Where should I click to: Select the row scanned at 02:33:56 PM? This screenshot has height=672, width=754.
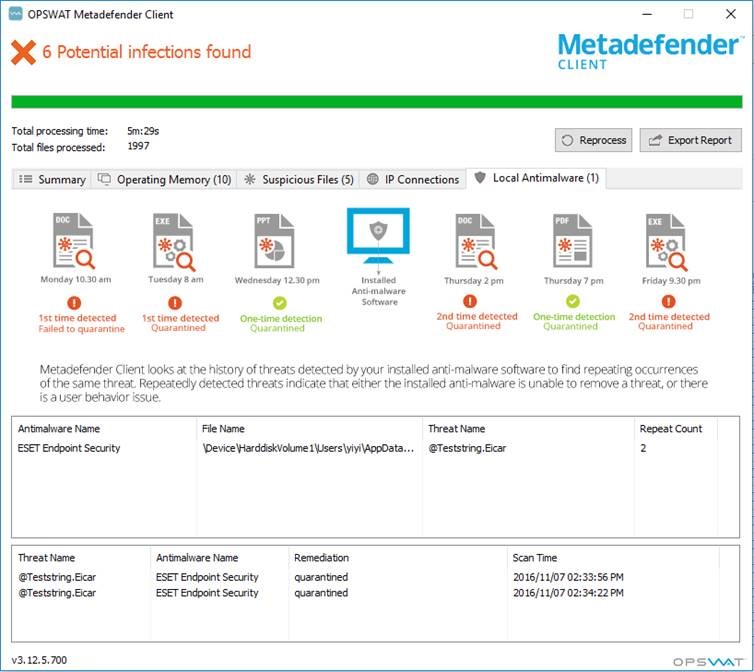376,577
